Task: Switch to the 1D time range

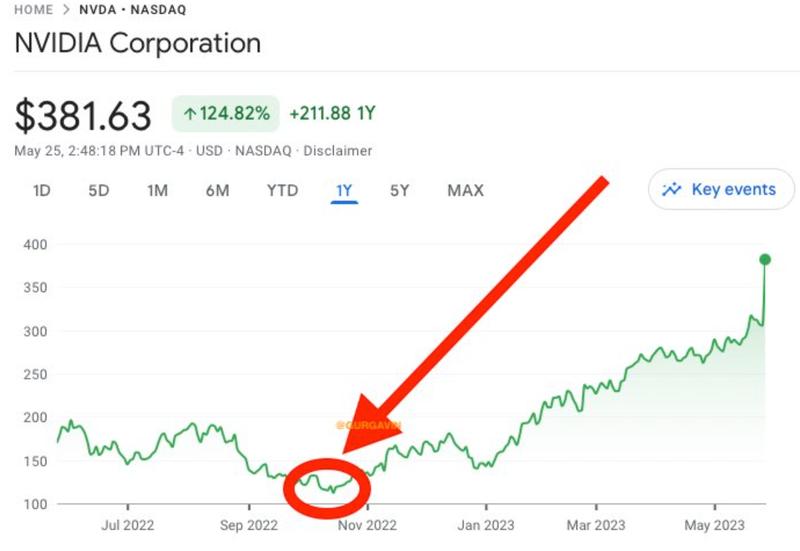Action: pyautogui.click(x=42, y=190)
